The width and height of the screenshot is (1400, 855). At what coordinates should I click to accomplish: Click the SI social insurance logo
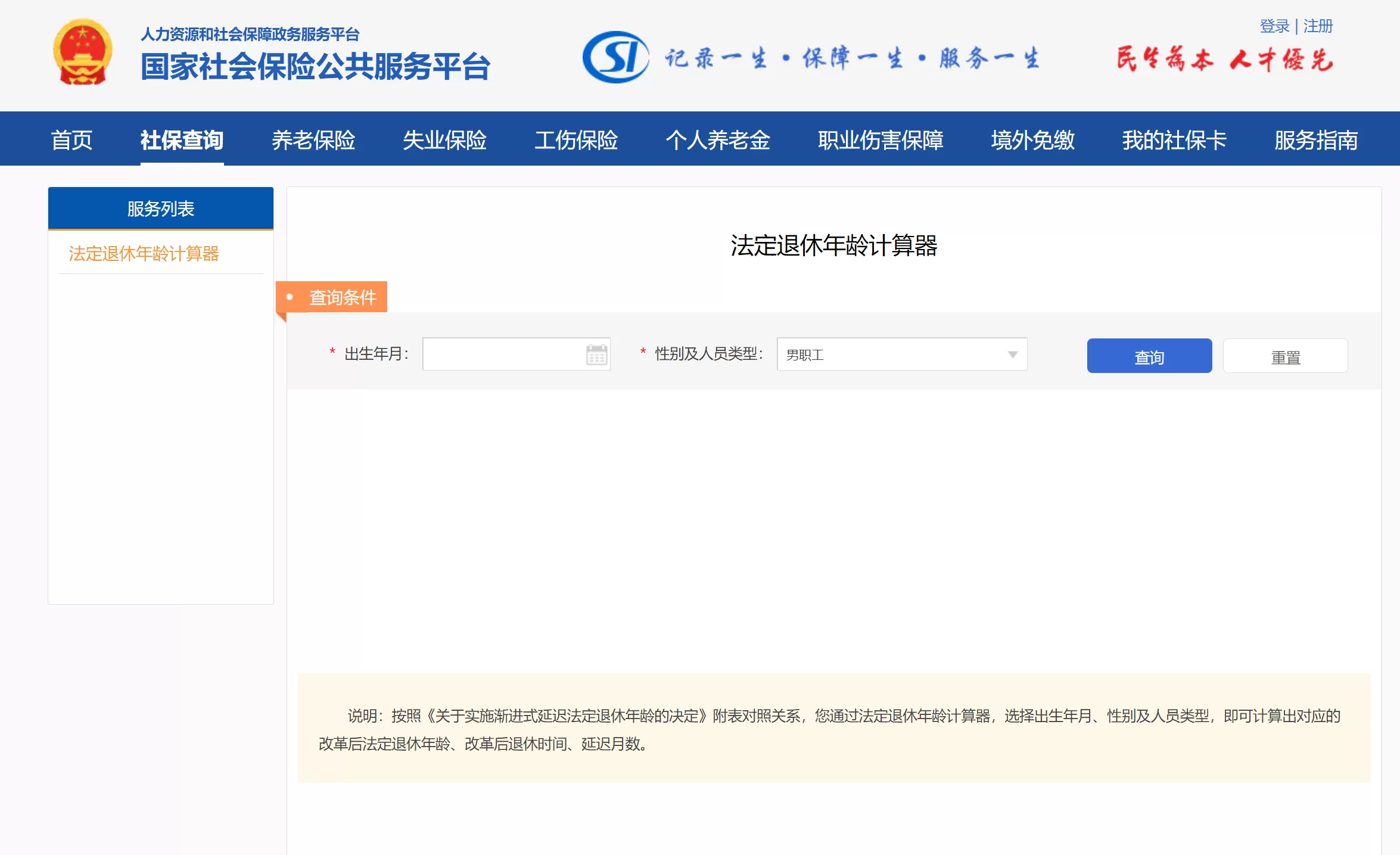pos(613,58)
